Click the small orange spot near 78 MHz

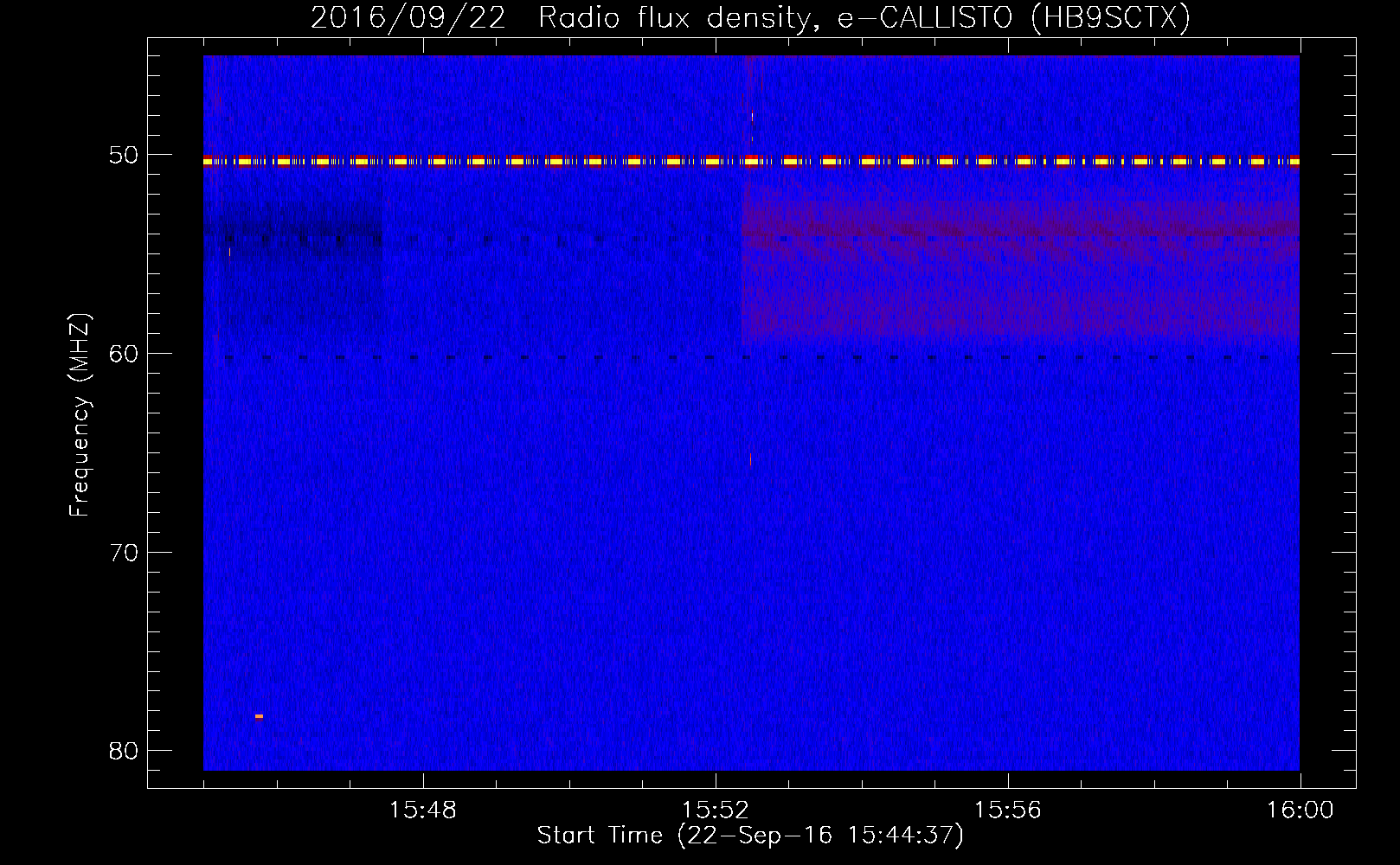[x=259, y=716]
